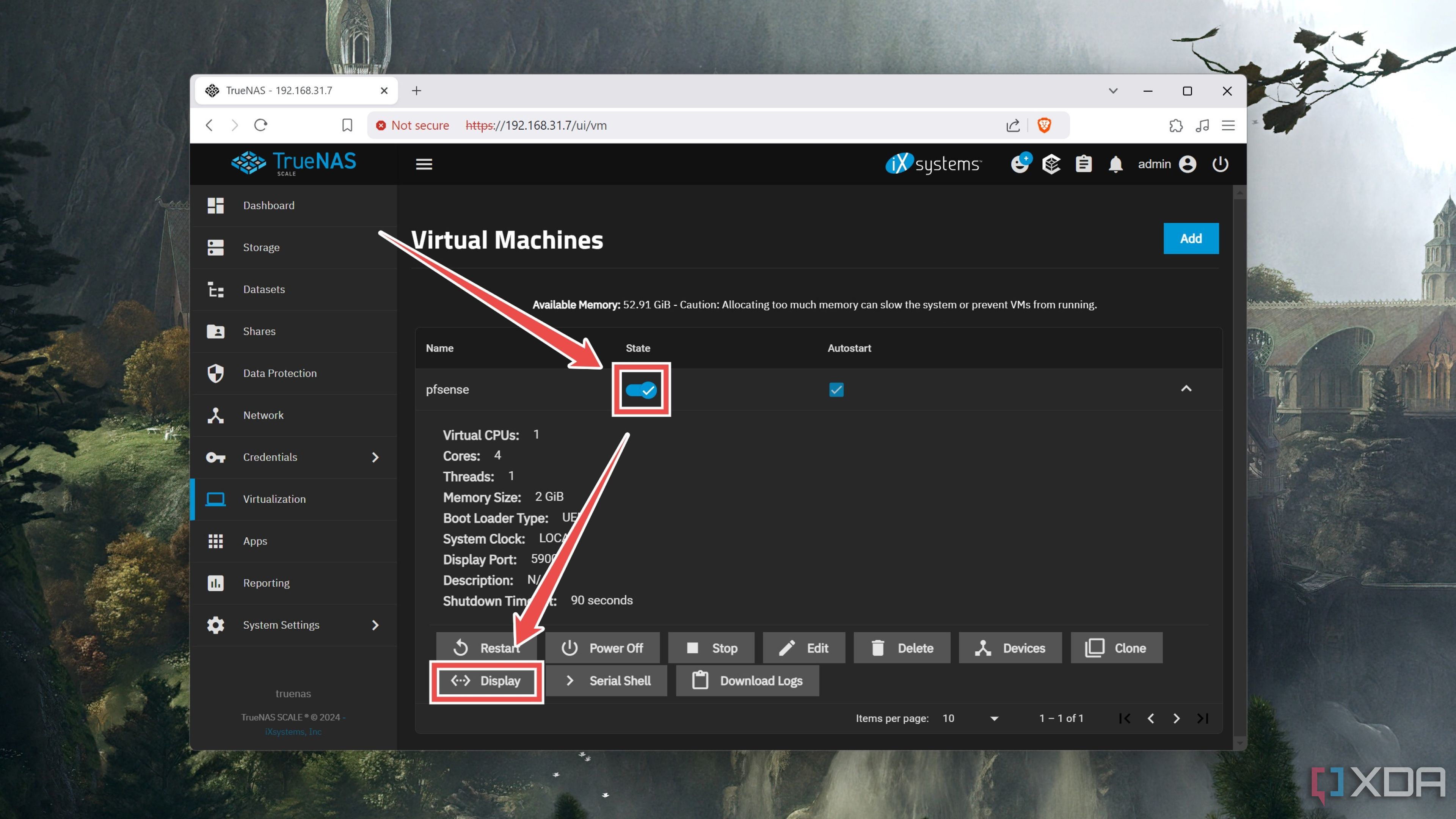
Task: Click the Shares menu item
Action: (257, 331)
